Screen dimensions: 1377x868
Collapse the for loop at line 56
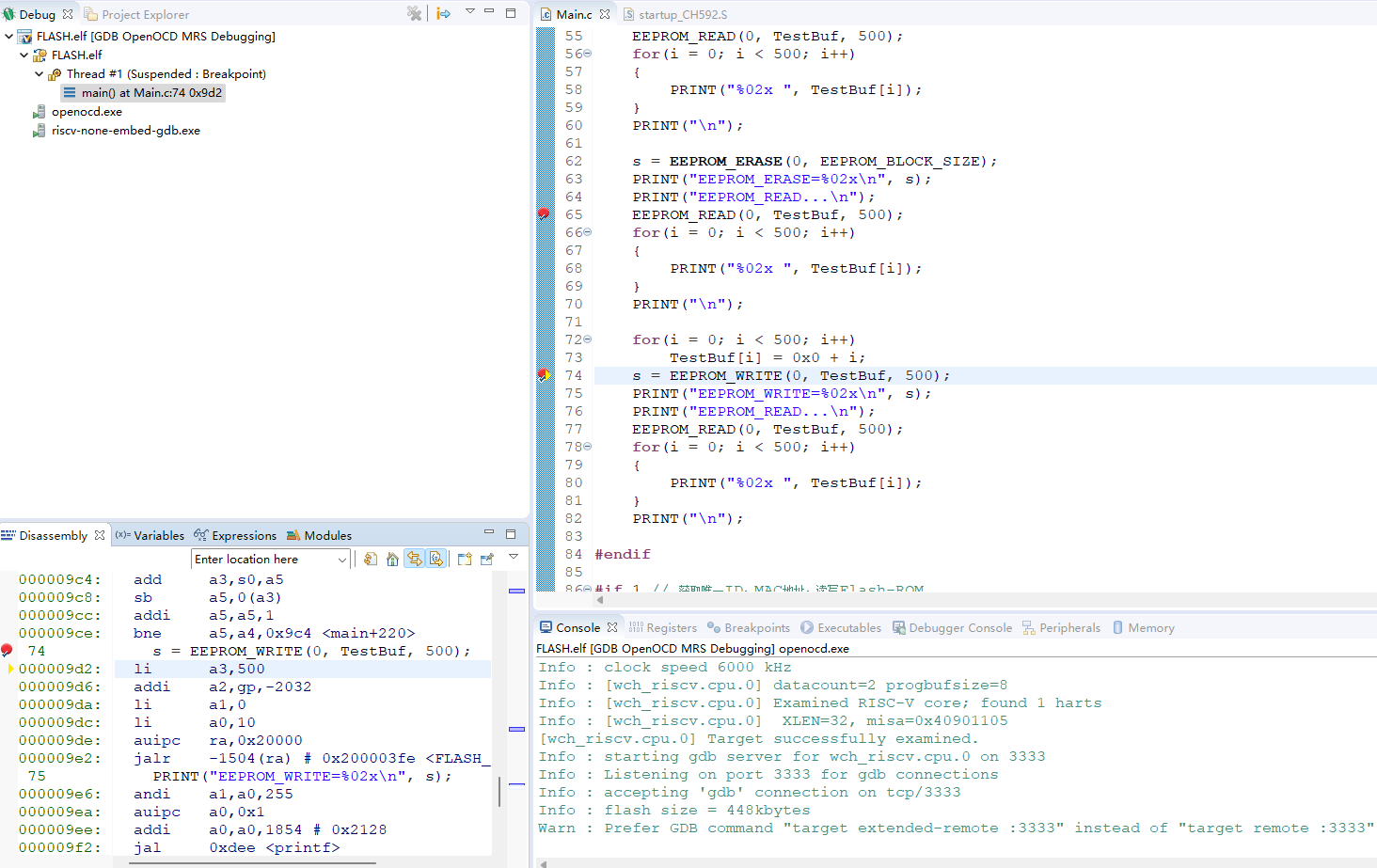pyautogui.click(x=588, y=54)
